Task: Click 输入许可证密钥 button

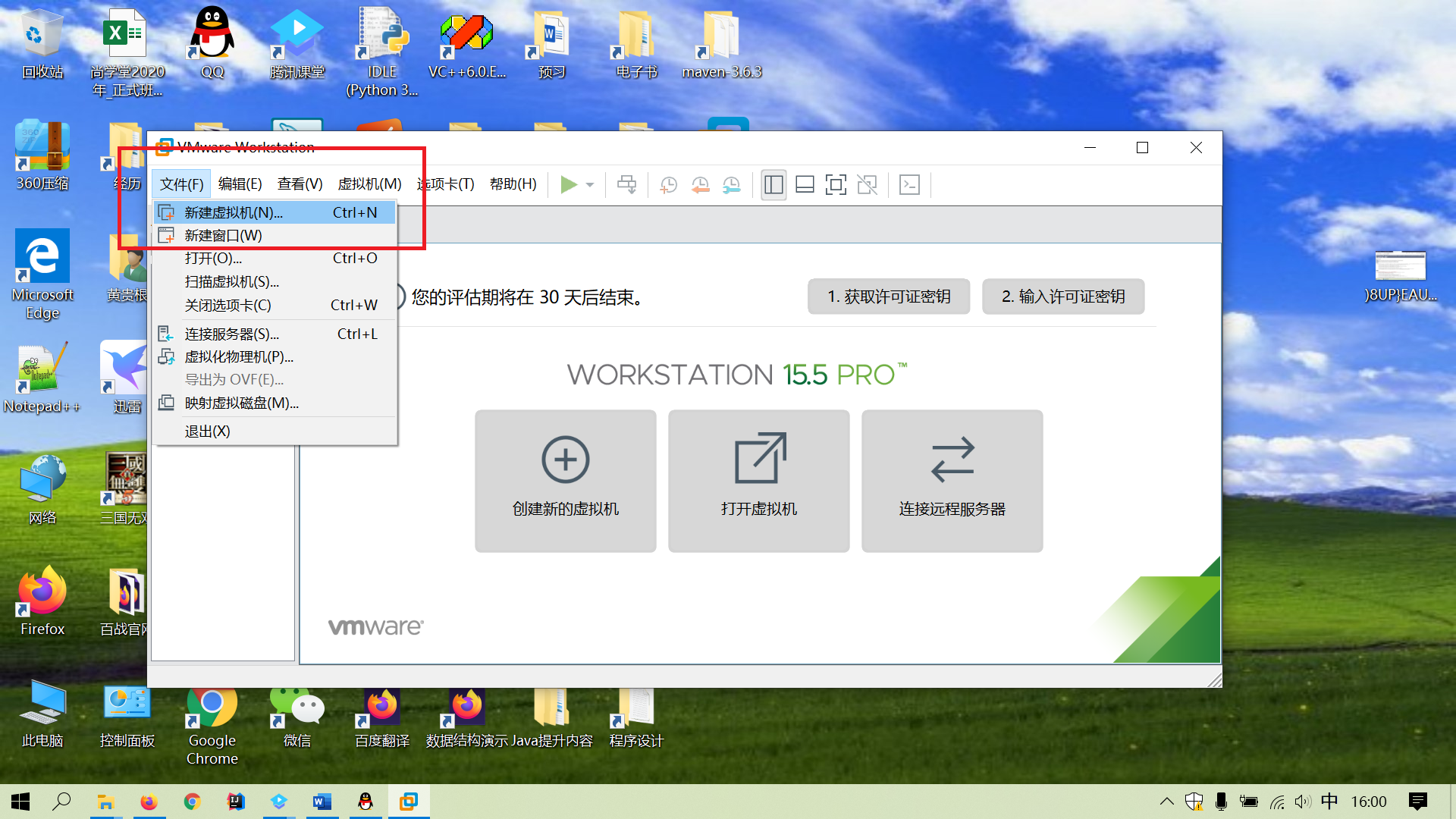Action: [1063, 296]
